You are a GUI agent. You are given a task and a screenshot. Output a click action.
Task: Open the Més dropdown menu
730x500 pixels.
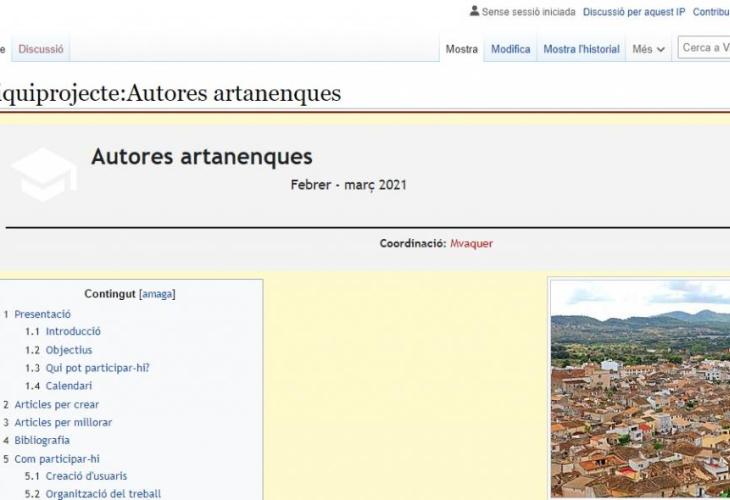click(648, 49)
